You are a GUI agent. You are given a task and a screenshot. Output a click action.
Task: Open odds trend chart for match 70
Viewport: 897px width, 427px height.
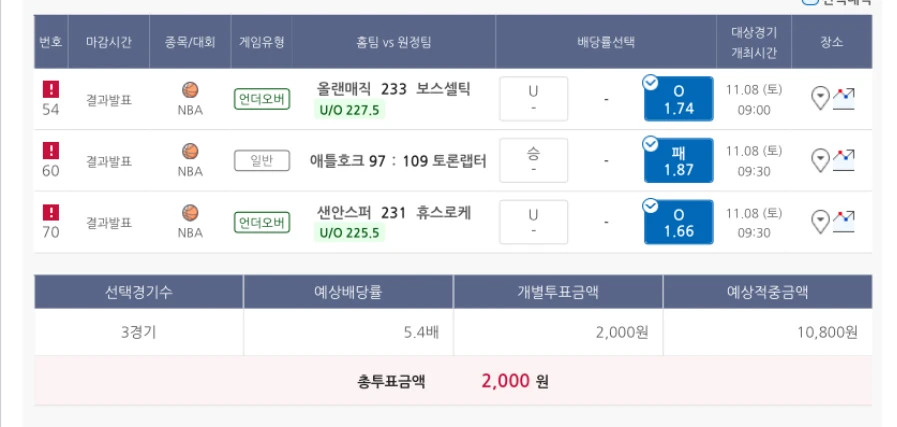[844, 221]
